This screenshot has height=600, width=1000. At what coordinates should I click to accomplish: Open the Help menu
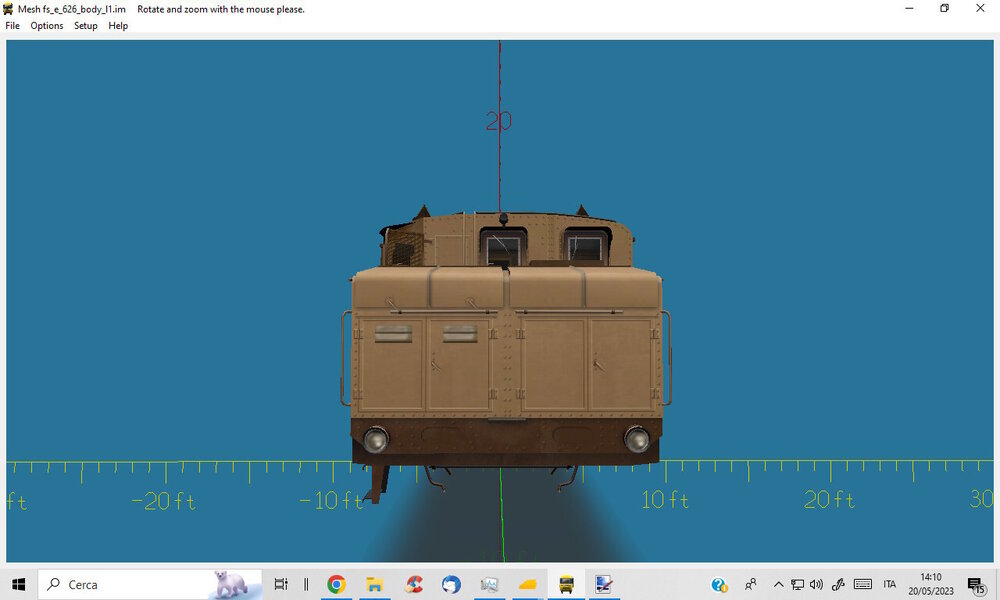[118, 26]
